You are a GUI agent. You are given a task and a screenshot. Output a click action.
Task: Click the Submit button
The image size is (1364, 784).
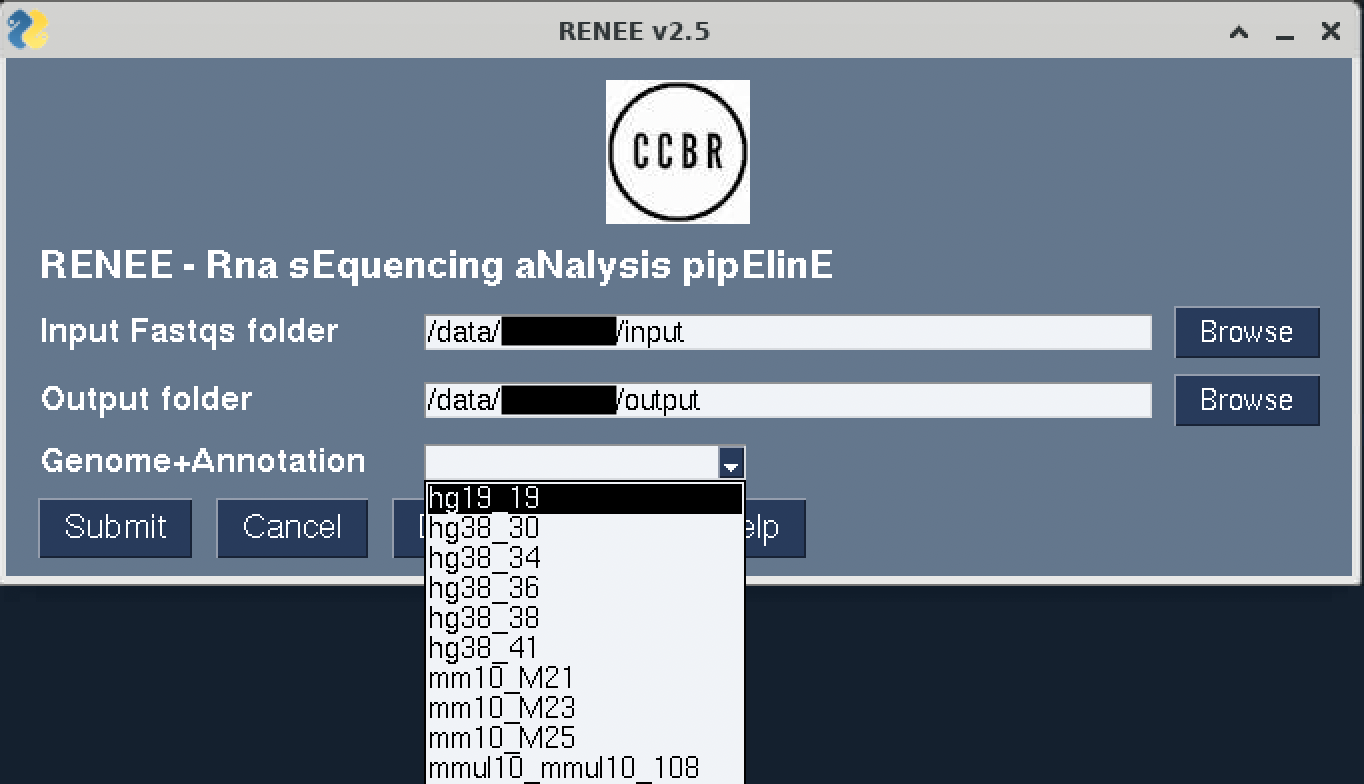[x=116, y=528]
